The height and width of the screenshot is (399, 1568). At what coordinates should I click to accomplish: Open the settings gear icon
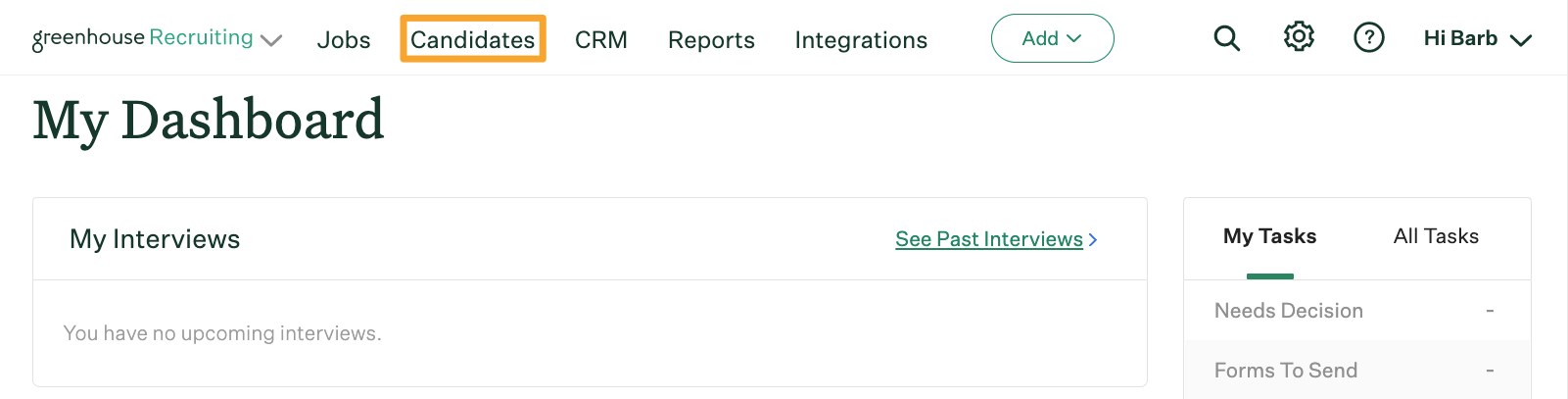[x=1299, y=37]
